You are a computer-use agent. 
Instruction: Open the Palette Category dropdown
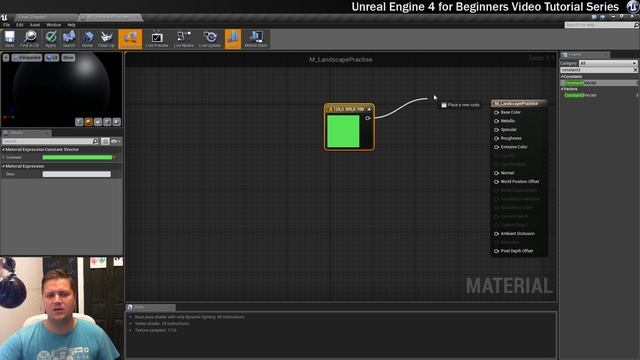click(608, 63)
